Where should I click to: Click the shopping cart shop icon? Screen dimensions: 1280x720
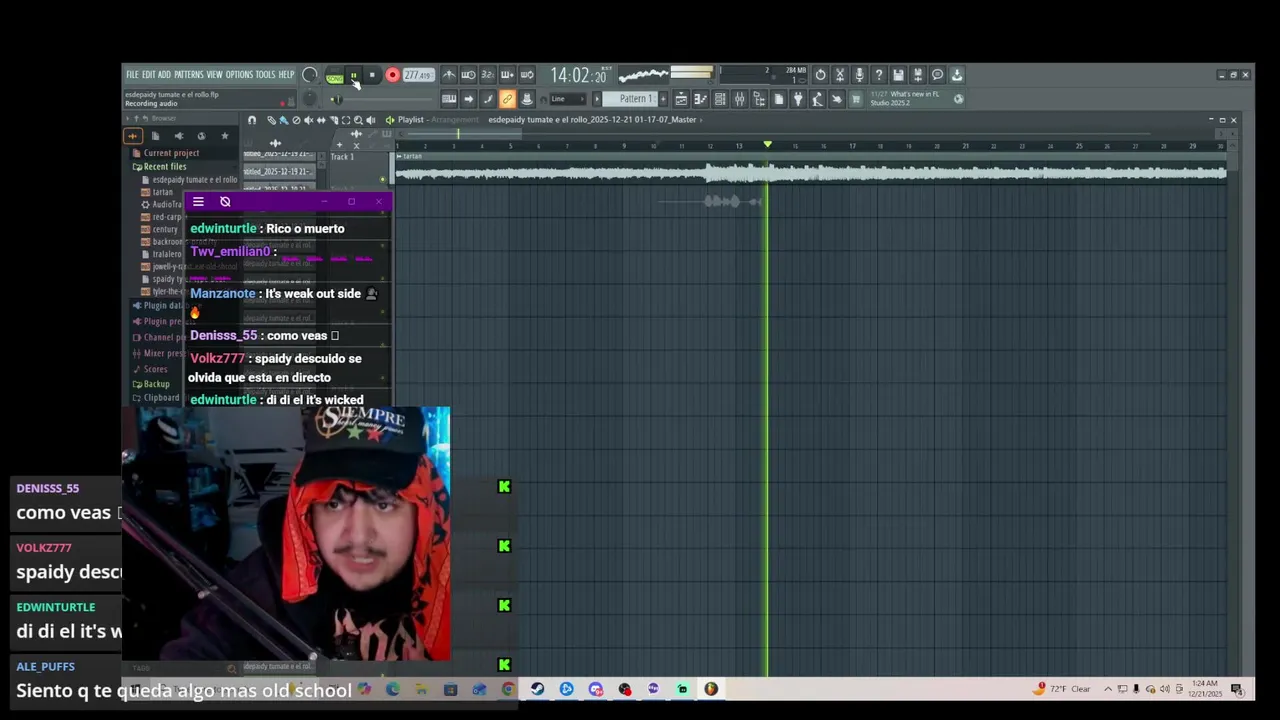click(856, 99)
